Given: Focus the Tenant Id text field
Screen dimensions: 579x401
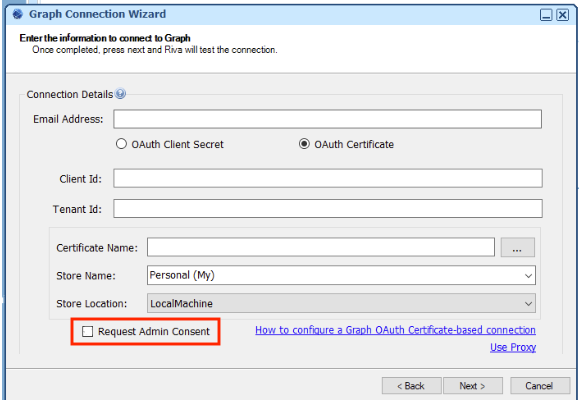Looking at the screenshot, I should click(x=328, y=209).
